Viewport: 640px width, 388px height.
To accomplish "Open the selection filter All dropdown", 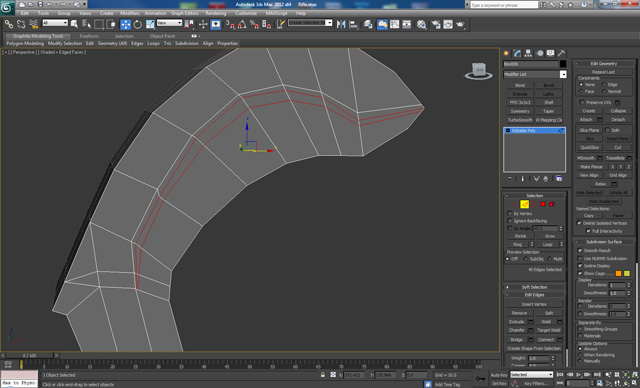I will [x=55, y=23].
